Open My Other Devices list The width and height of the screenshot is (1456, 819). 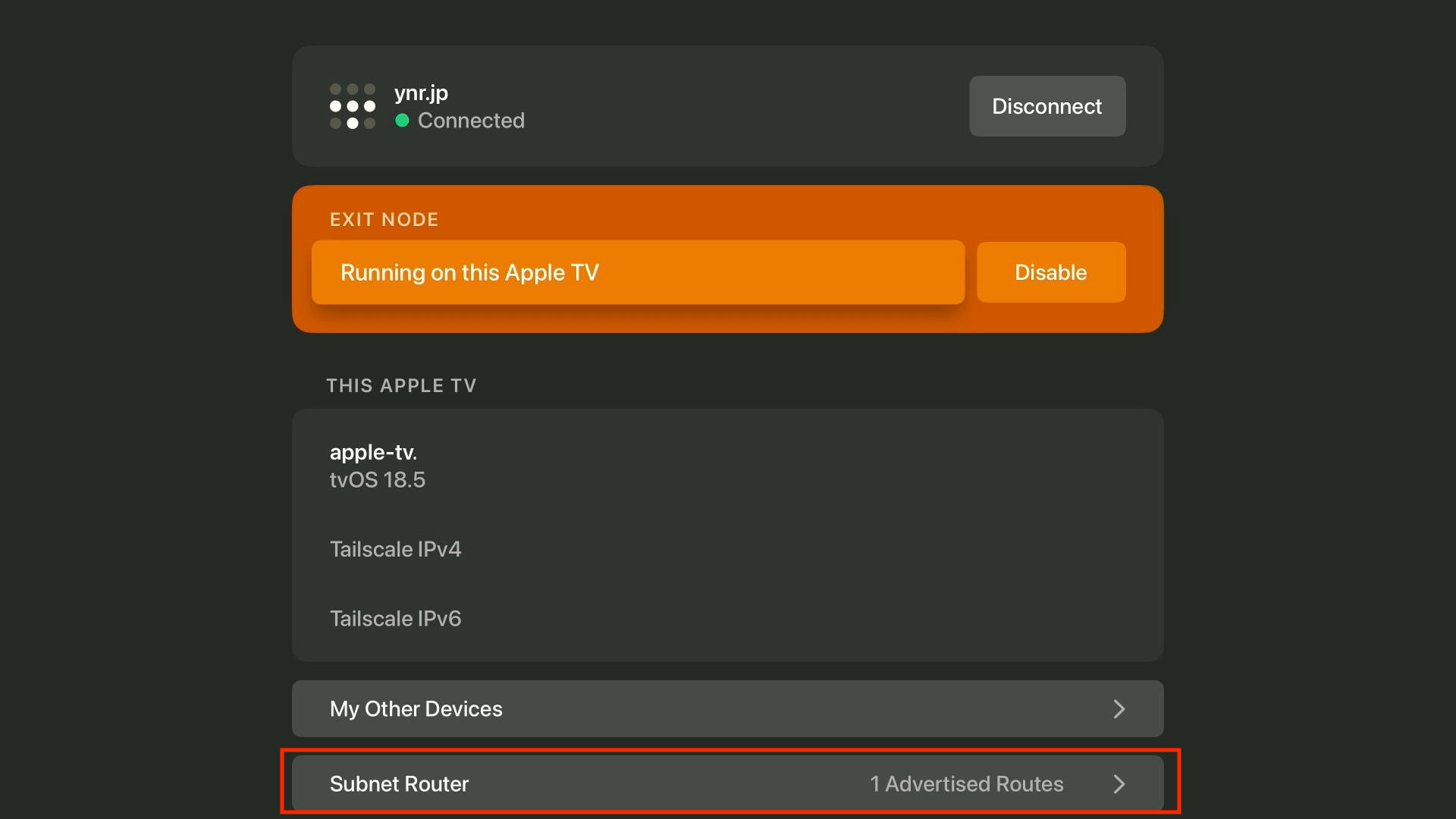pyautogui.click(x=726, y=708)
